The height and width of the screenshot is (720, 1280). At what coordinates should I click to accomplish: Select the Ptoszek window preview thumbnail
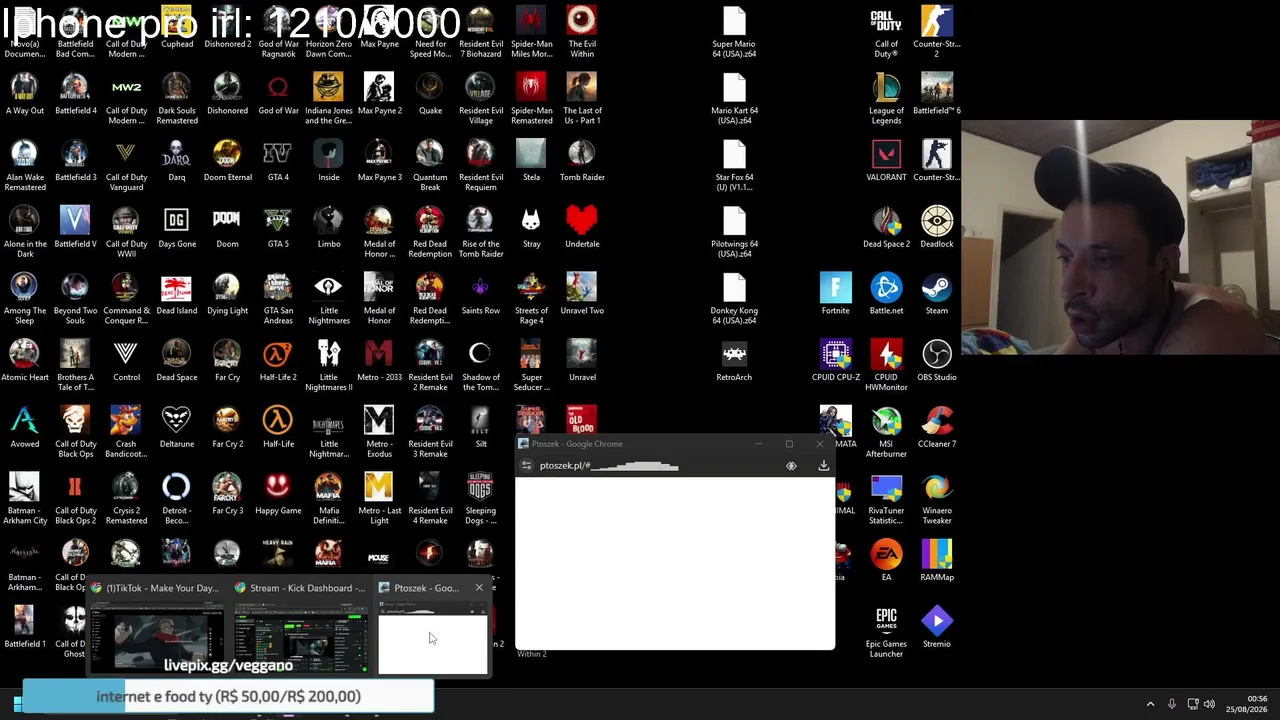pos(432,642)
